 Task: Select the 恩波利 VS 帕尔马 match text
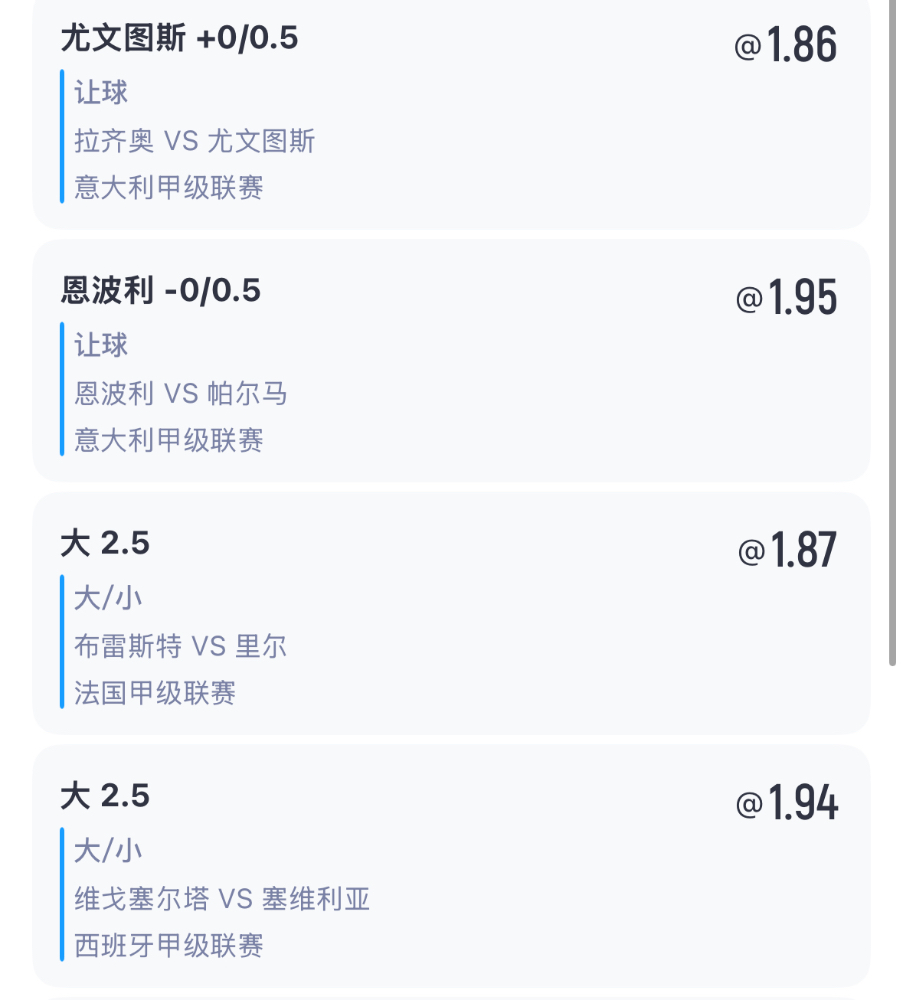(180, 393)
